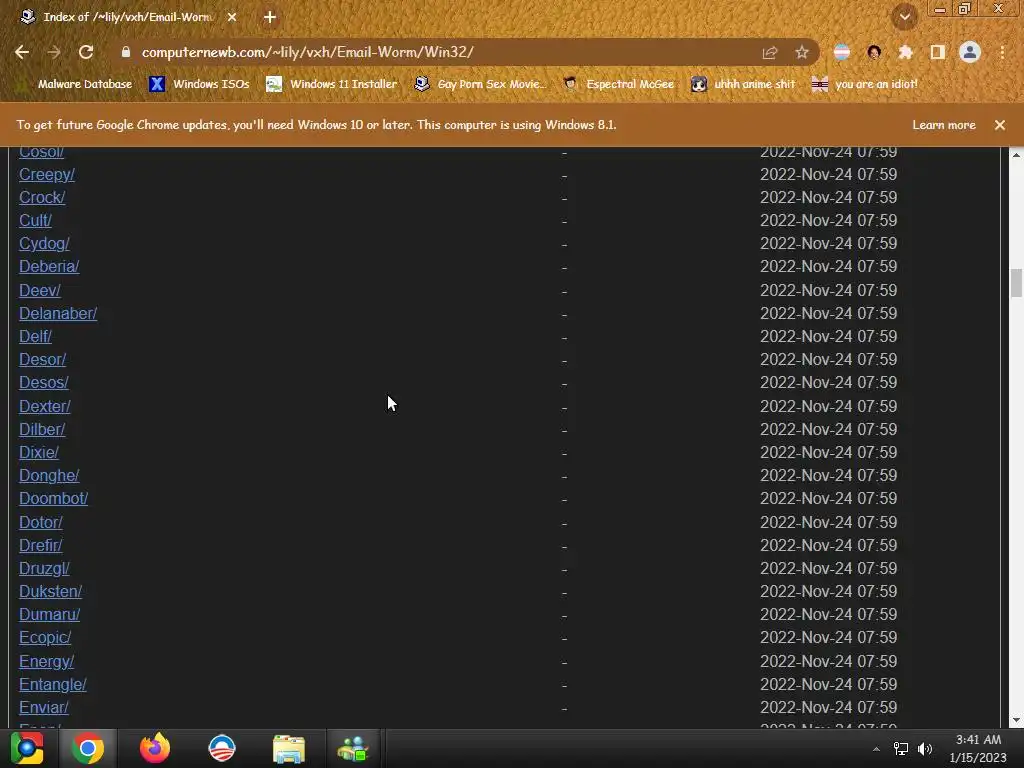
Task: Open the network status tray icon
Action: (x=901, y=749)
